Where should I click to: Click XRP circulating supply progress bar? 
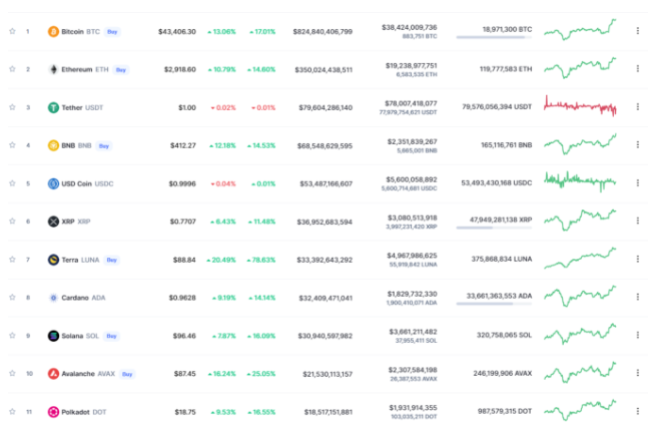click(494, 228)
